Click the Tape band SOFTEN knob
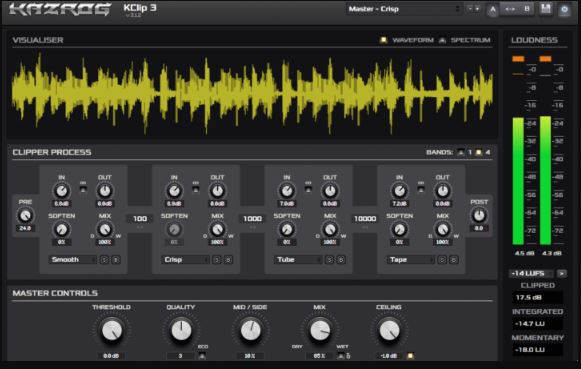 pos(399,230)
